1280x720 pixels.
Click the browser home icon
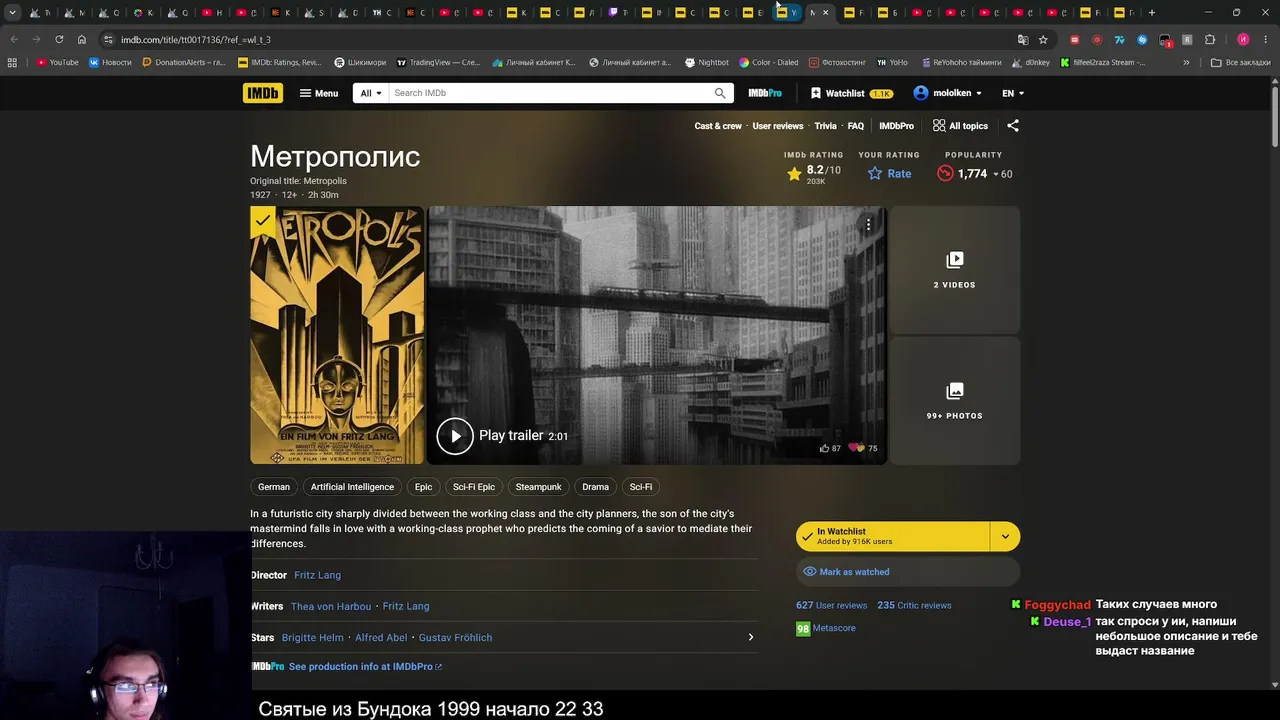coord(82,40)
